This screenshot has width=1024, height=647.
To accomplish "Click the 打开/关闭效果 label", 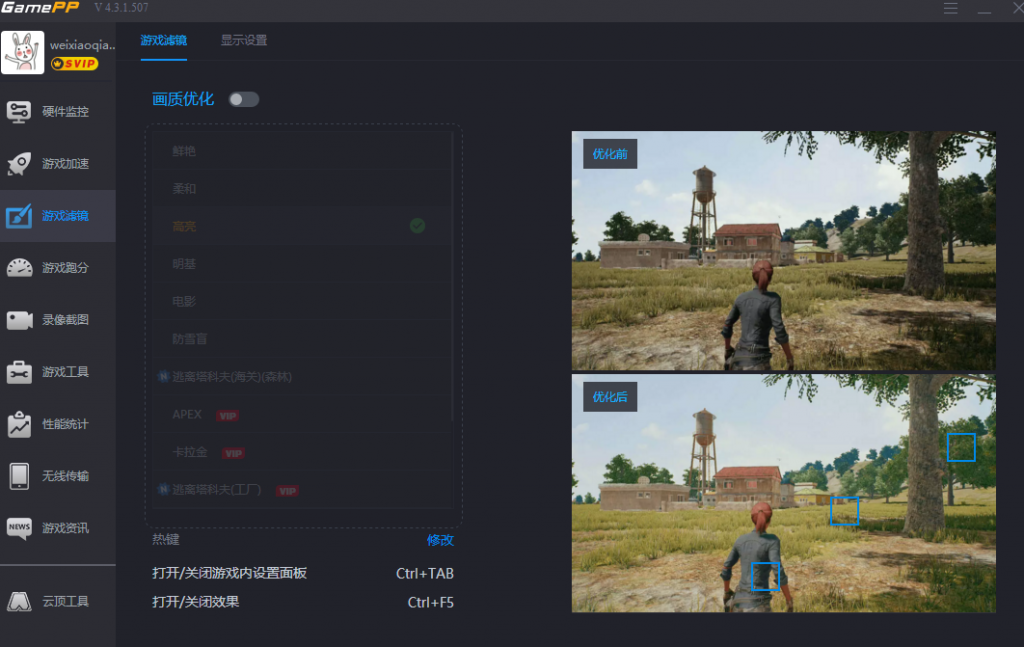I will (195, 602).
